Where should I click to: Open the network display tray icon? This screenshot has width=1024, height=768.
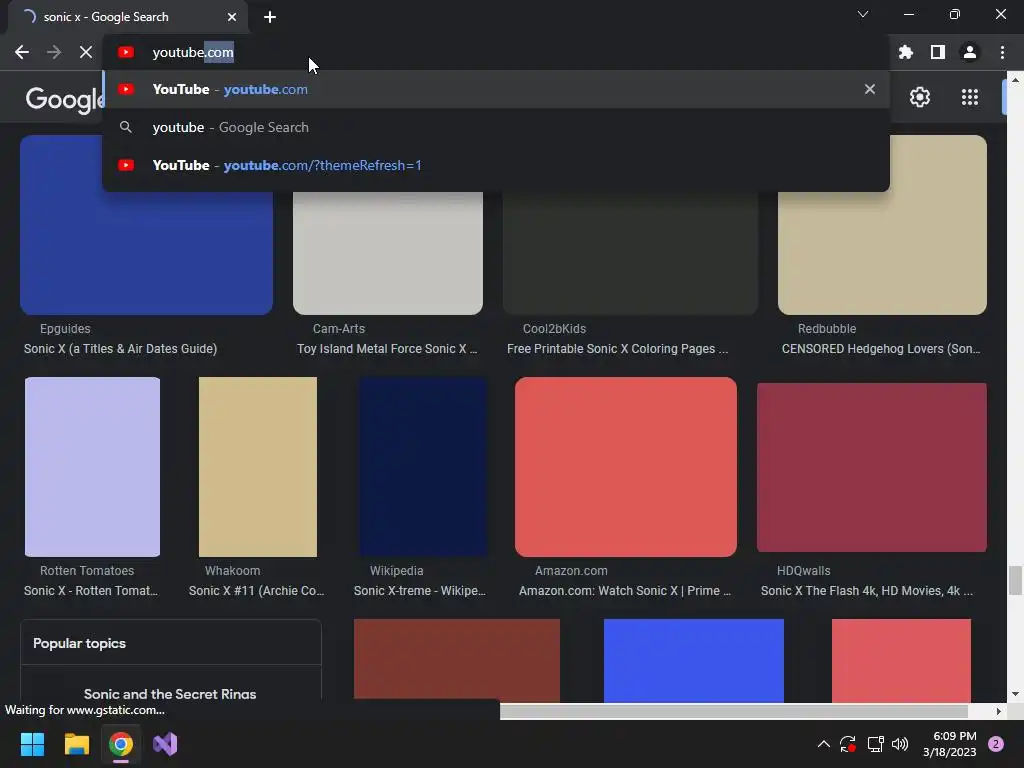[x=875, y=744]
